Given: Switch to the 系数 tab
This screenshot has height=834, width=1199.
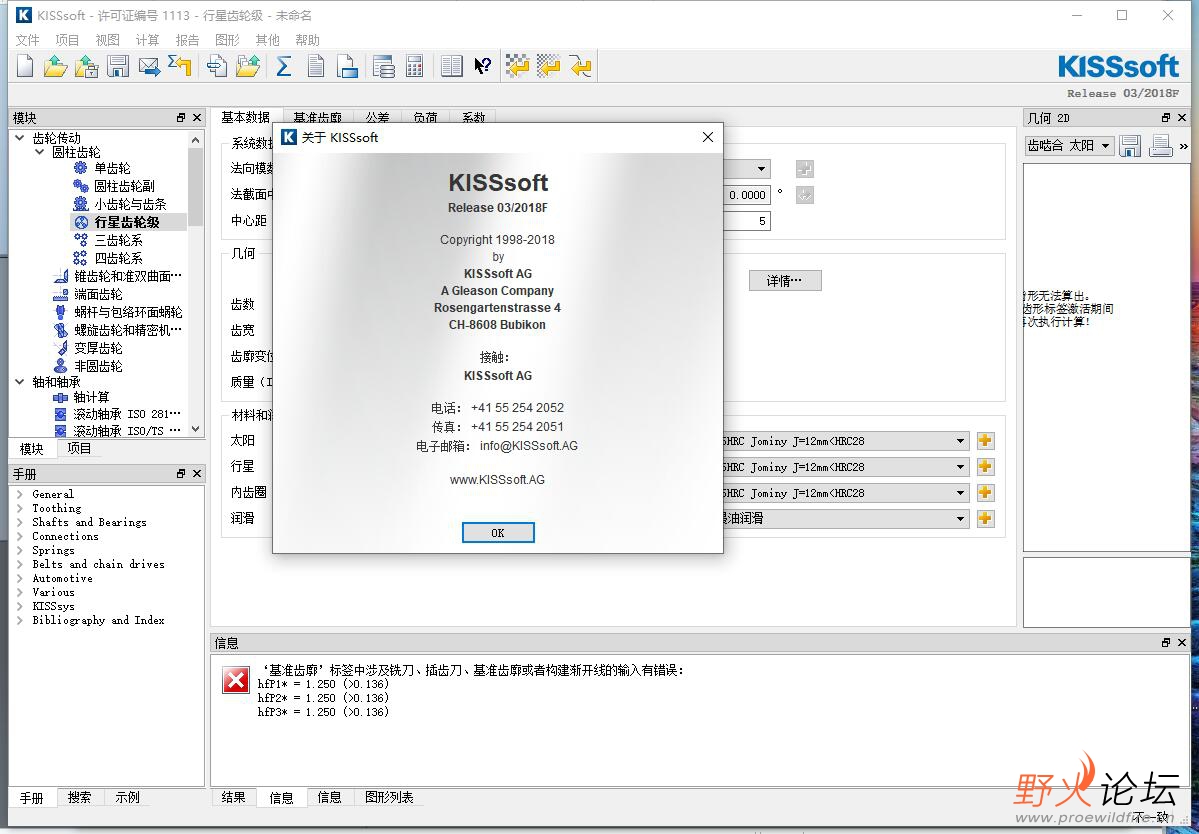Looking at the screenshot, I should click(x=473, y=118).
